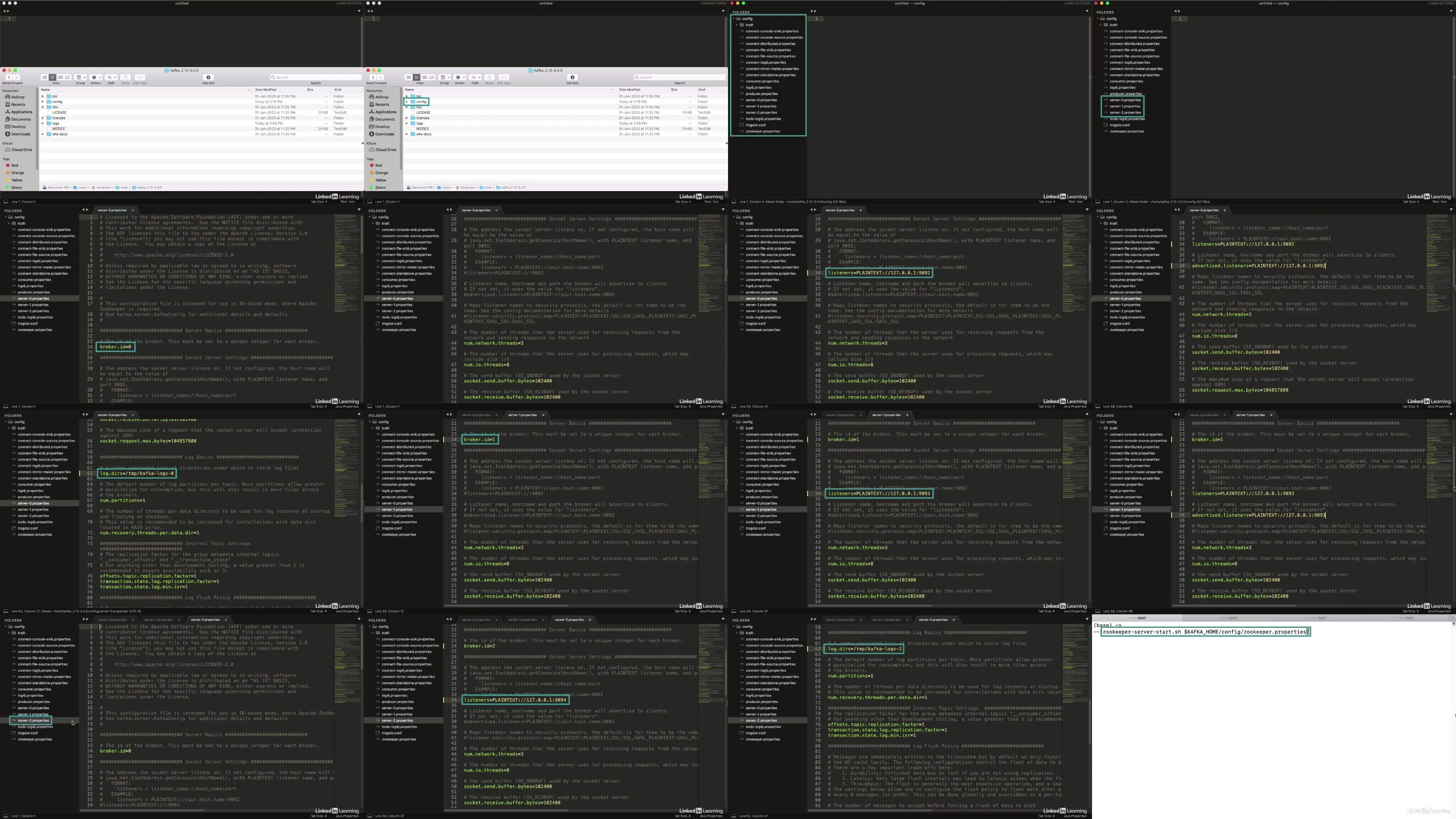The width and height of the screenshot is (1456, 819).
Task: Select highlighted server-2.properties in the folders sidebar
Action: point(33,721)
